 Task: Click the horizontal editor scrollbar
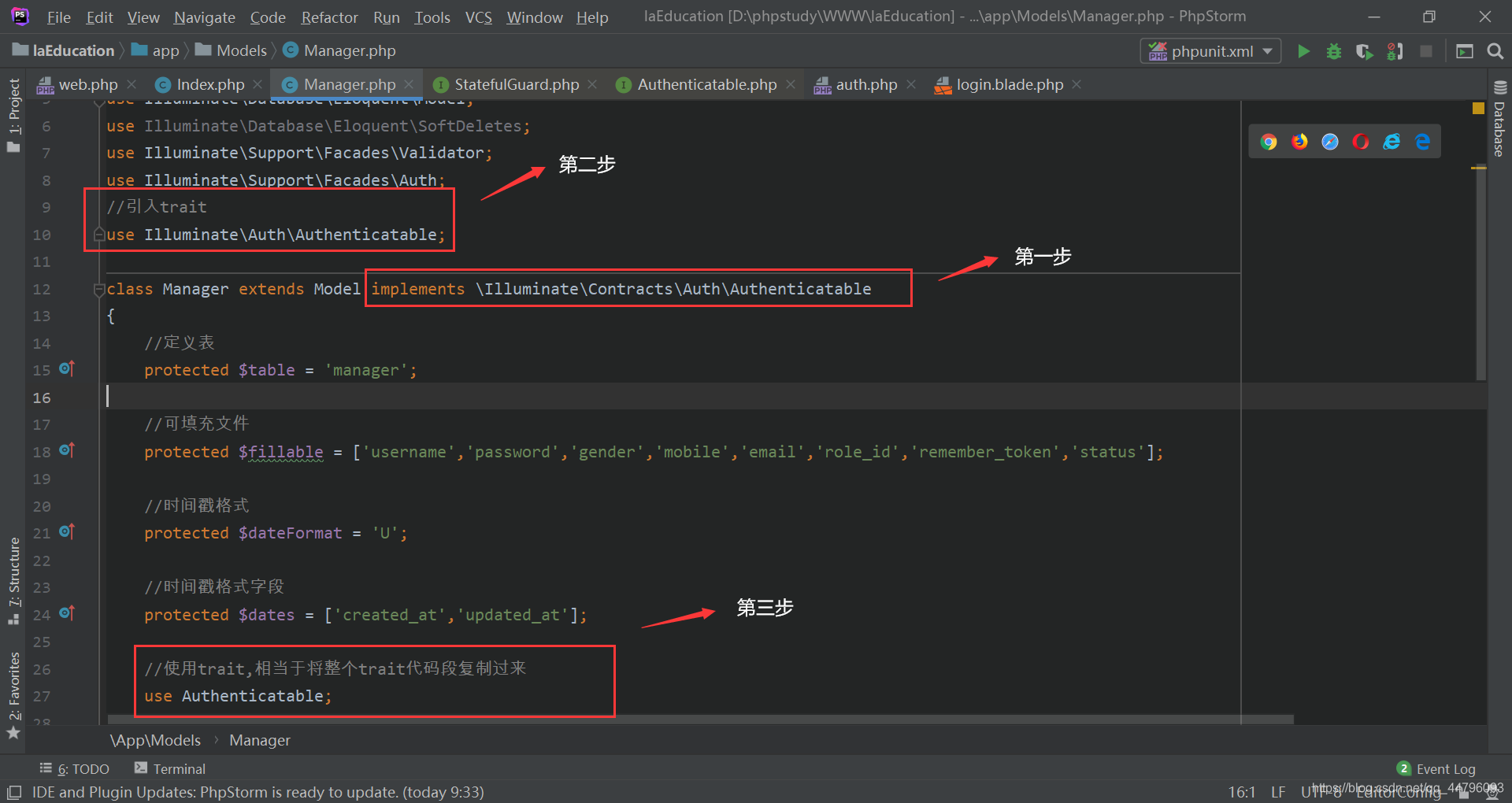pyautogui.click(x=701, y=720)
